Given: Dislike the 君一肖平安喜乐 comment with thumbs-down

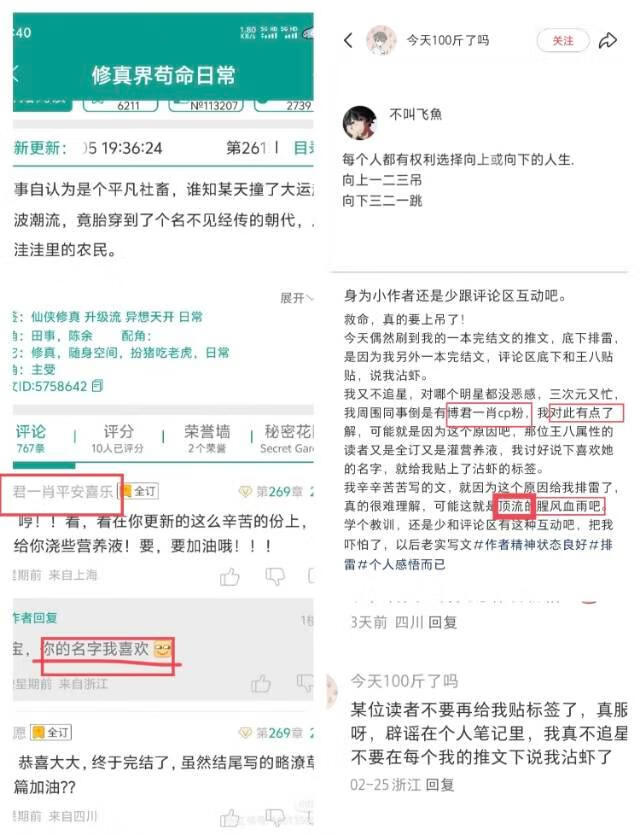Looking at the screenshot, I should tap(275, 577).
